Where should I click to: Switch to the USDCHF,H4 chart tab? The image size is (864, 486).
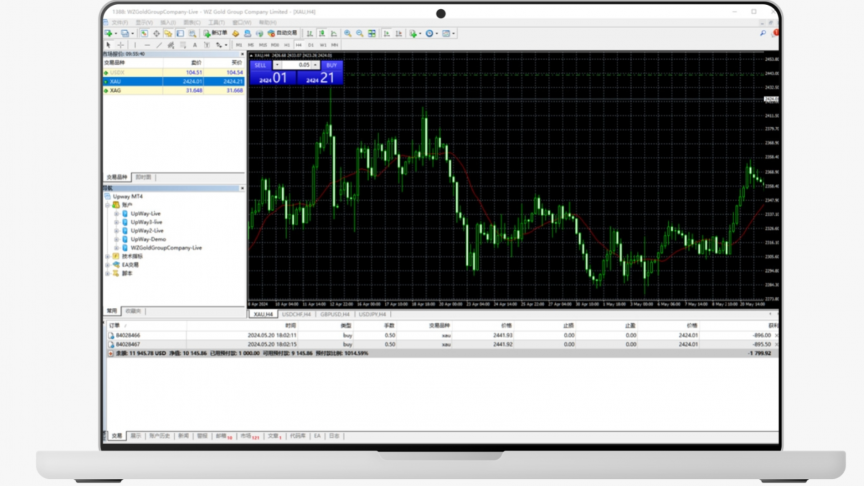296,315
